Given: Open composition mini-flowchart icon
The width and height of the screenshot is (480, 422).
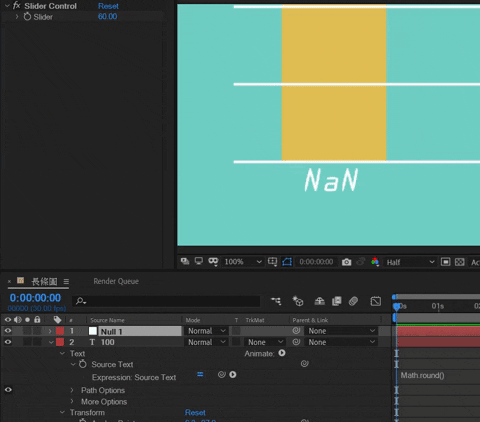Looking at the screenshot, I should click(276, 301).
